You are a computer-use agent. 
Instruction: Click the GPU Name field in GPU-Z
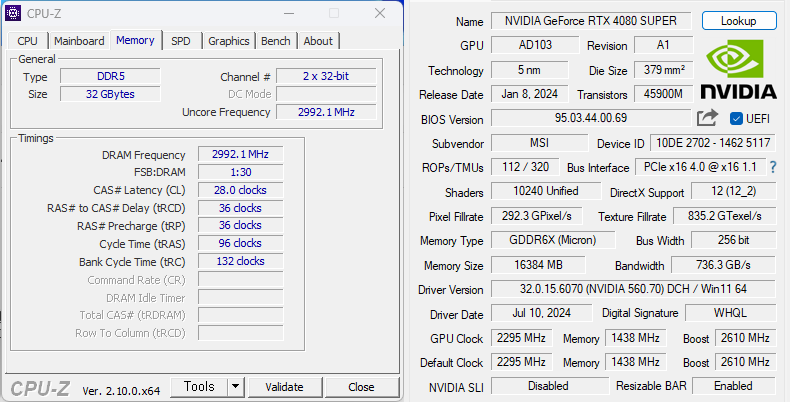coord(591,21)
